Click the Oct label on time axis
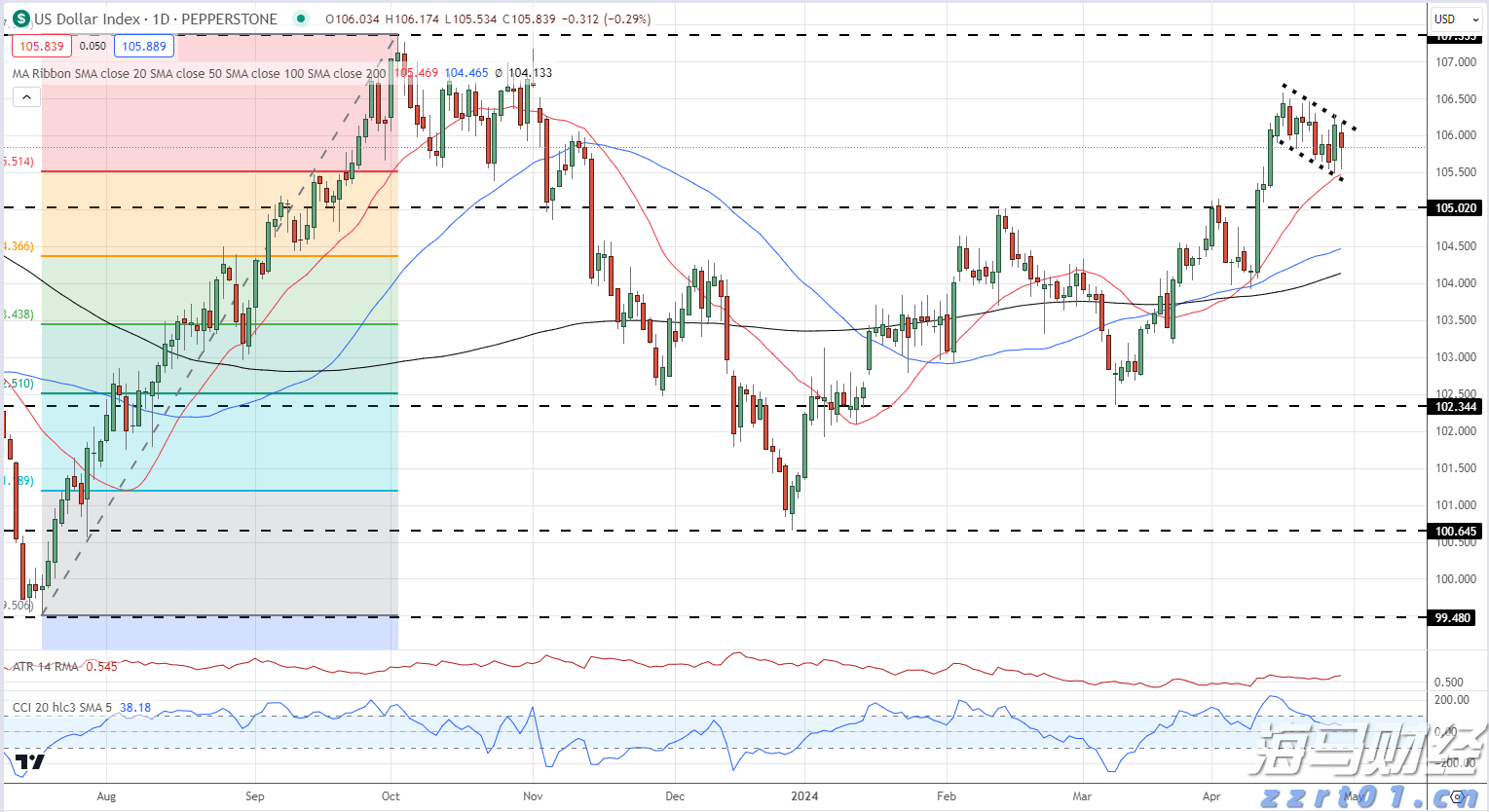 [x=391, y=796]
